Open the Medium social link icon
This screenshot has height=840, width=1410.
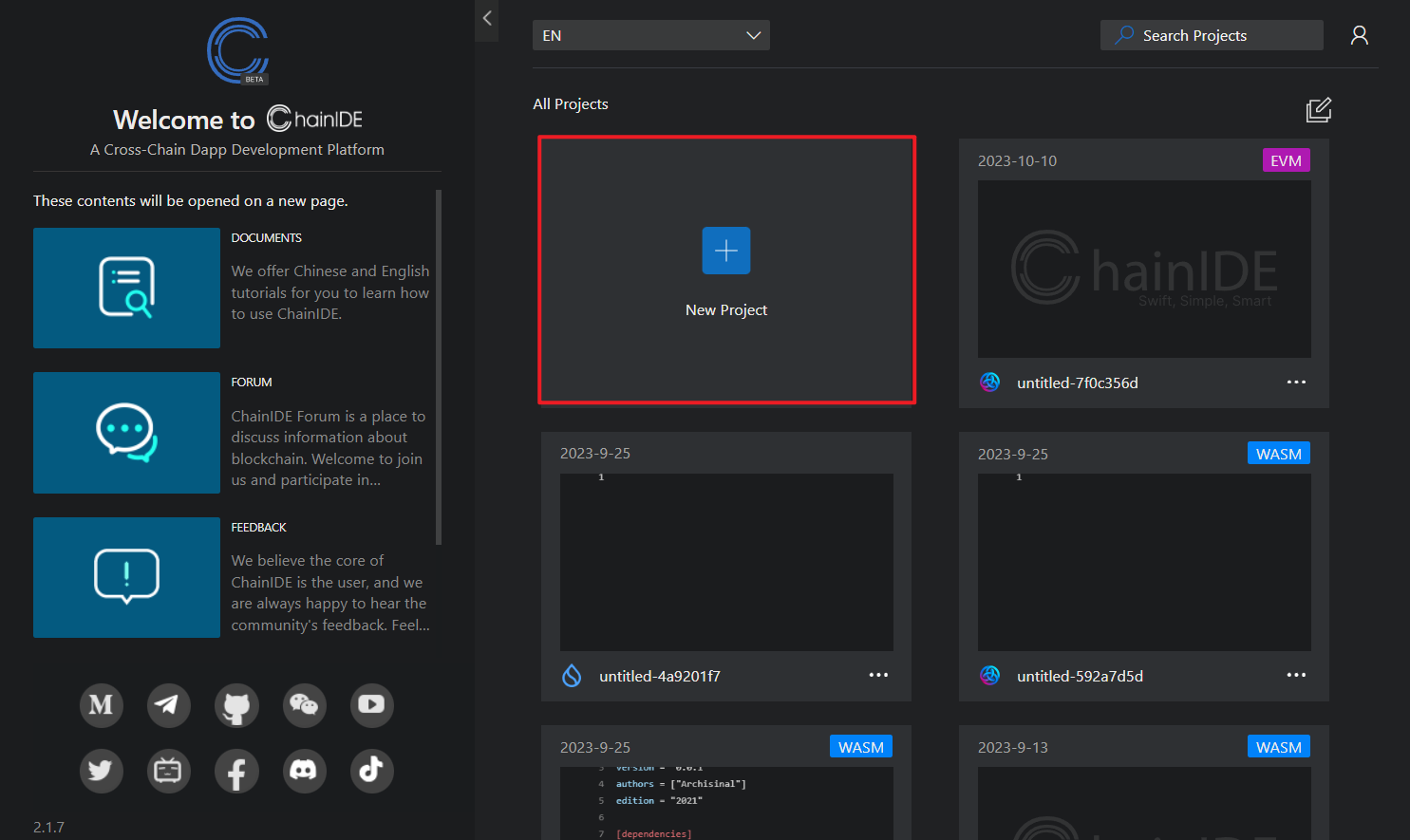[102, 705]
